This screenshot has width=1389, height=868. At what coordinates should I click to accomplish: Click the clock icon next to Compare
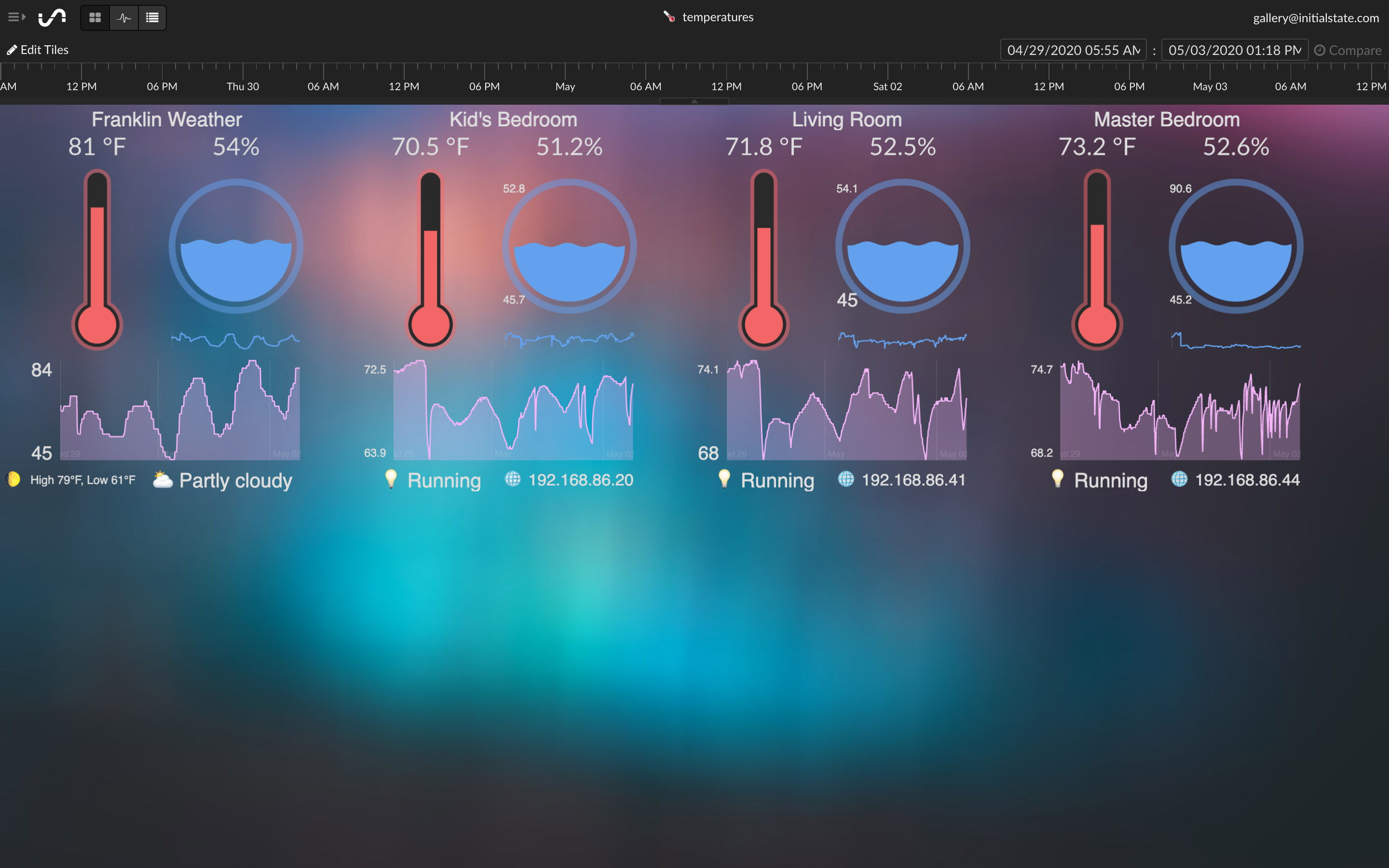click(x=1319, y=50)
